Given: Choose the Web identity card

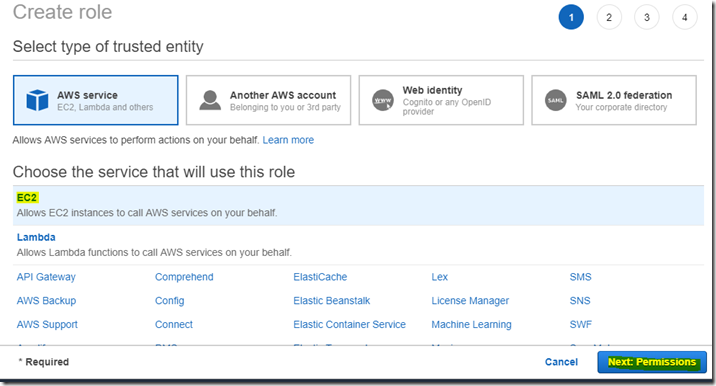Looking at the screenshot, I should coord(441,100).
